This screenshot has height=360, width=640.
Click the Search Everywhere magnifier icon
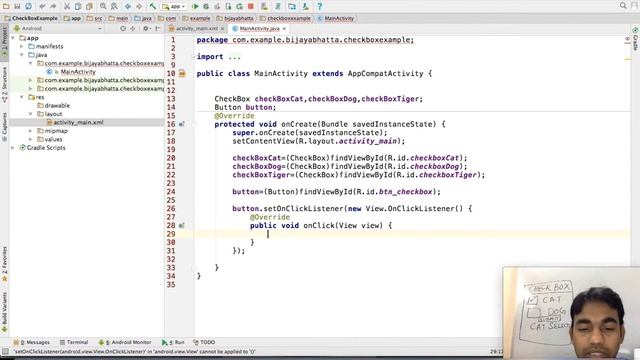[623, 5]
